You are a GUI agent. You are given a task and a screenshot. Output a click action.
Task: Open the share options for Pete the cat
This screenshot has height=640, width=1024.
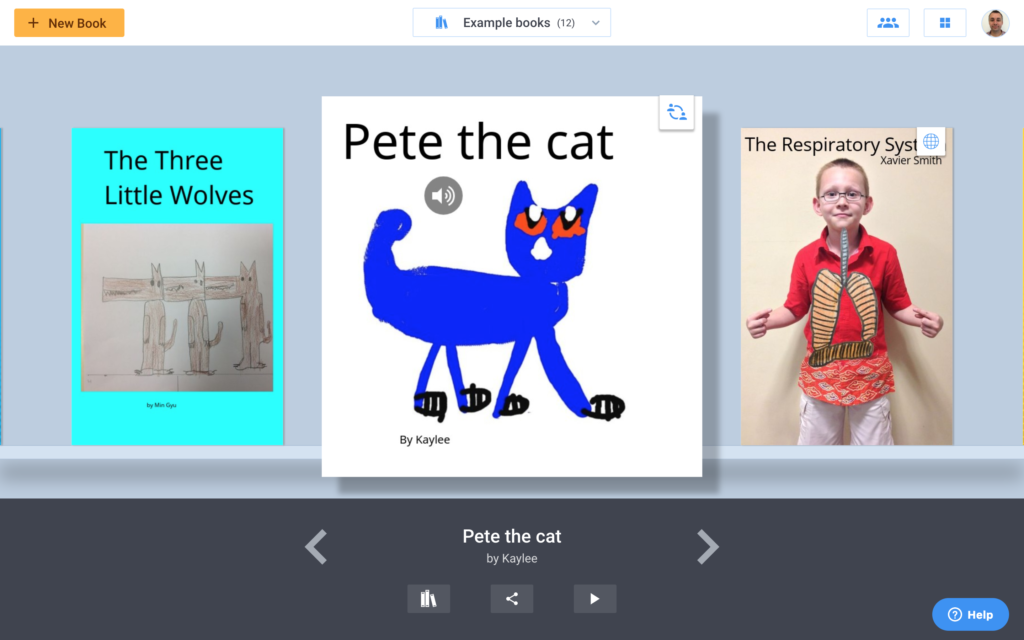(512, 599)
